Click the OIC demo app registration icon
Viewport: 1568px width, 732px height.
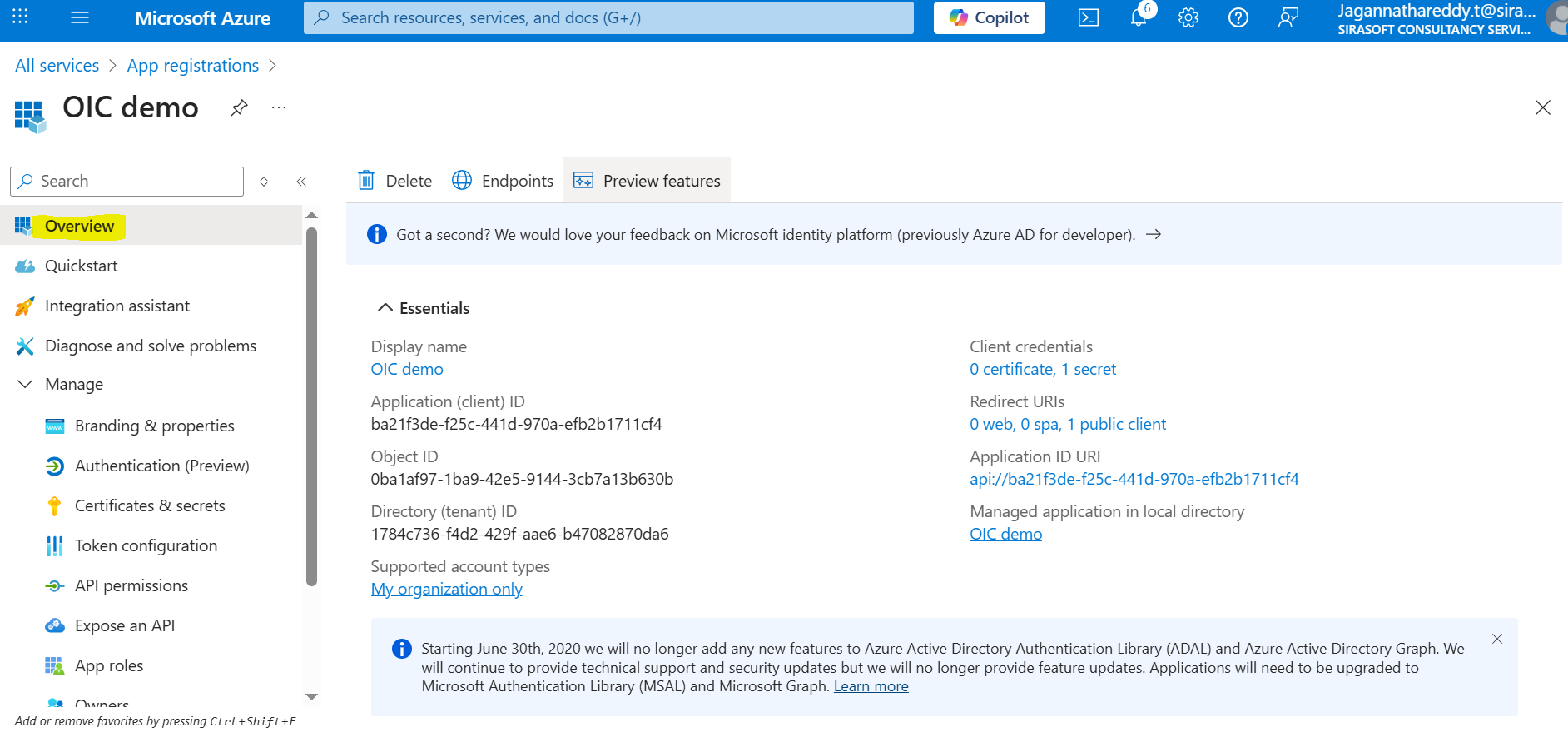[30, 116]
